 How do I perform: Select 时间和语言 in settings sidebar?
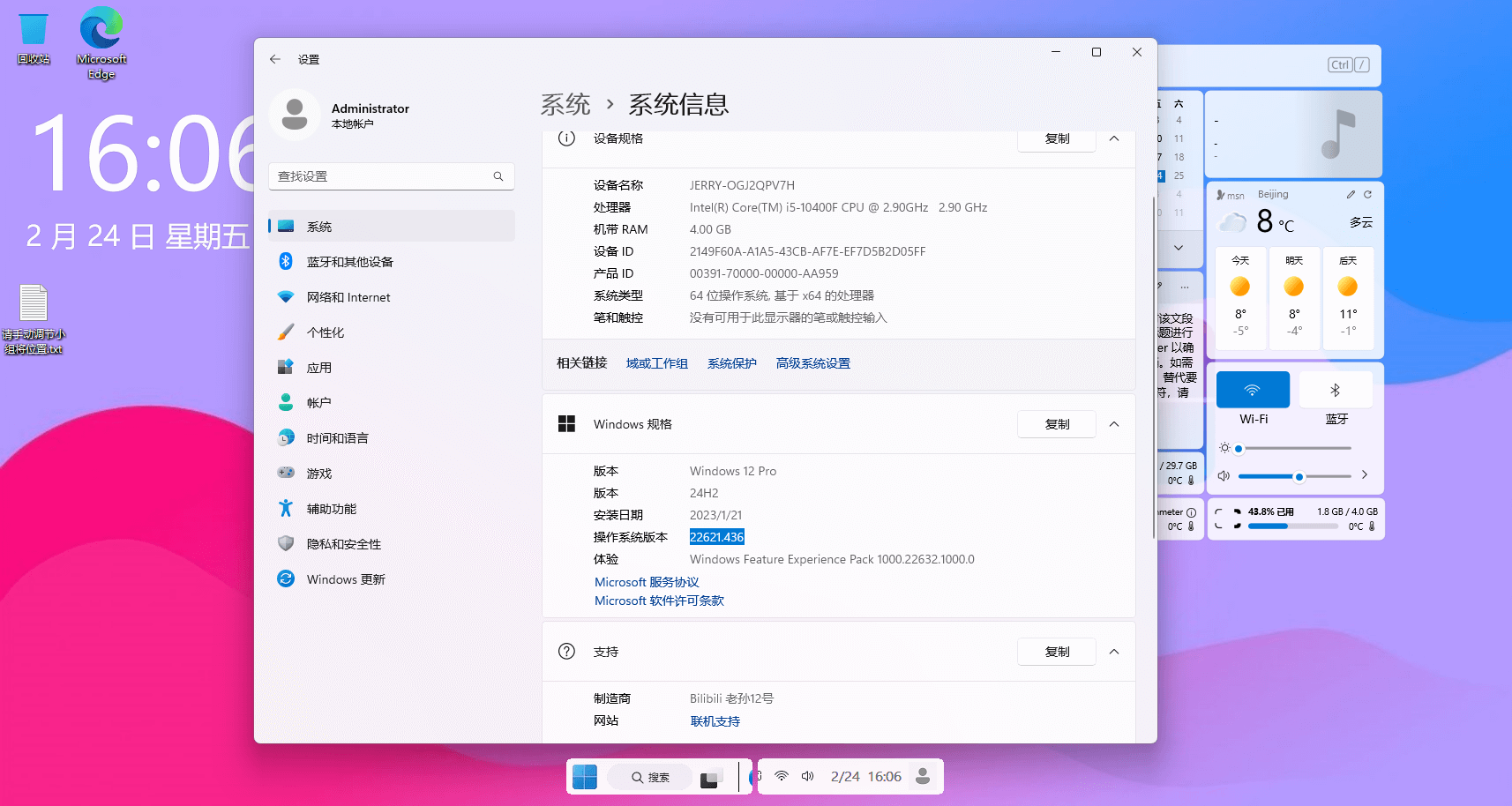pyautogui.click(x=337, y=438)
